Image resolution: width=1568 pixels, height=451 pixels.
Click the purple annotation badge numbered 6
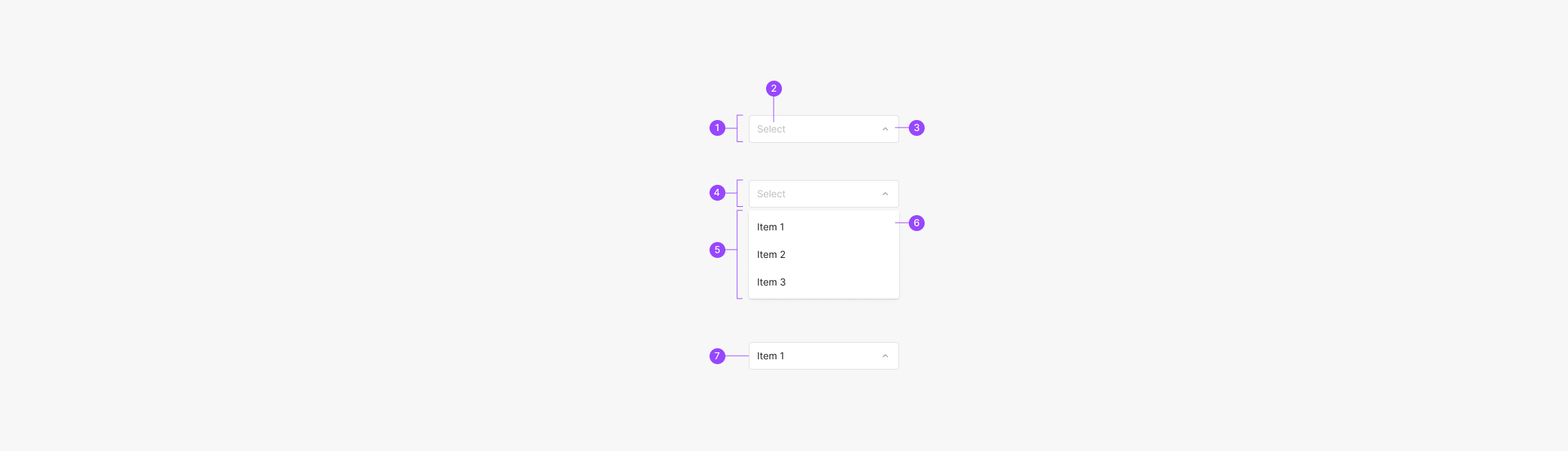[916, 223]
